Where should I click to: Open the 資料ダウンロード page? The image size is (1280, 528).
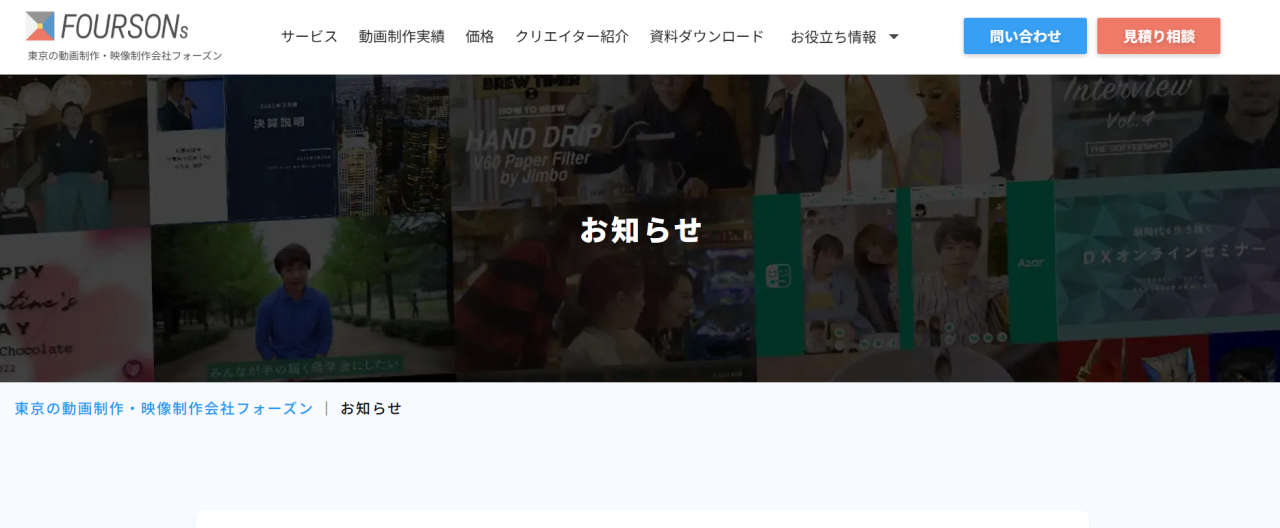point(707,36)
